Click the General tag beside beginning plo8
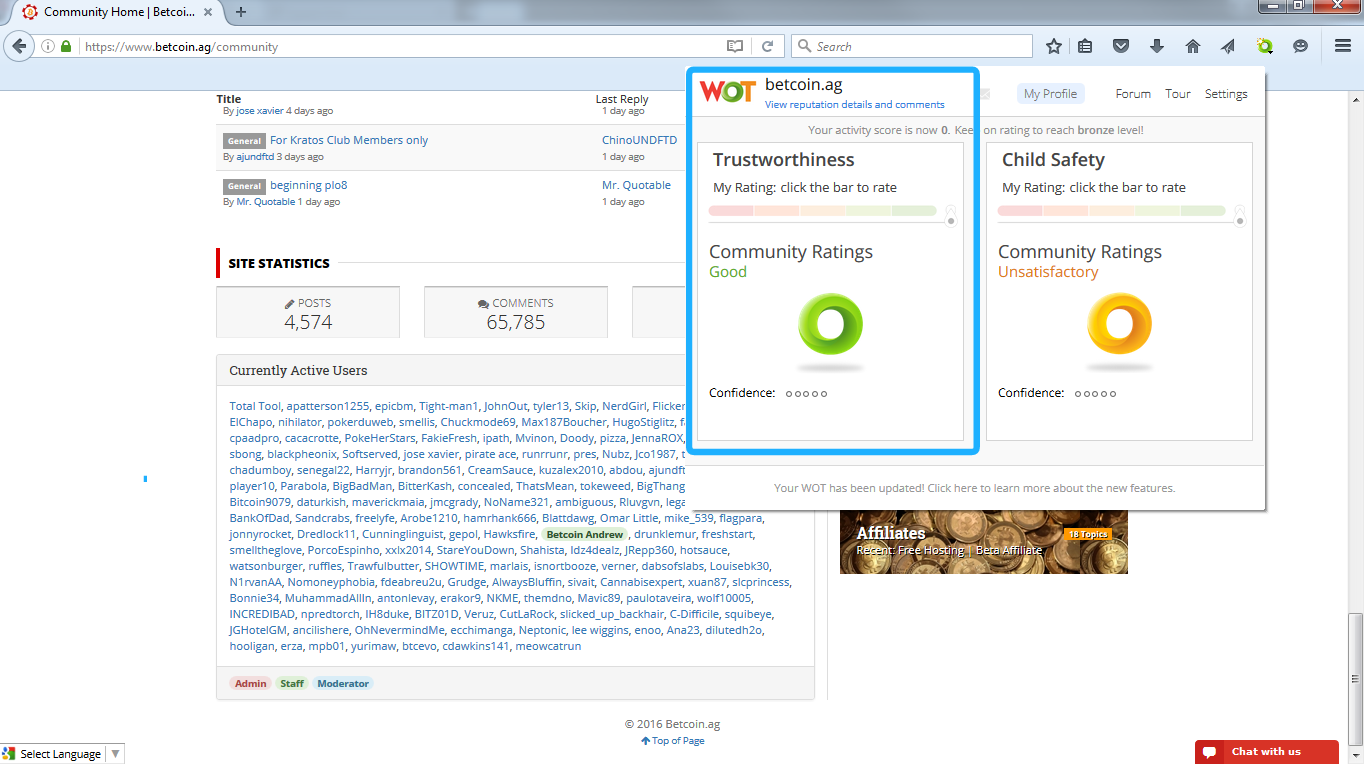The width and height of the screenshot is (1364, 764). [x=244, y=186]
